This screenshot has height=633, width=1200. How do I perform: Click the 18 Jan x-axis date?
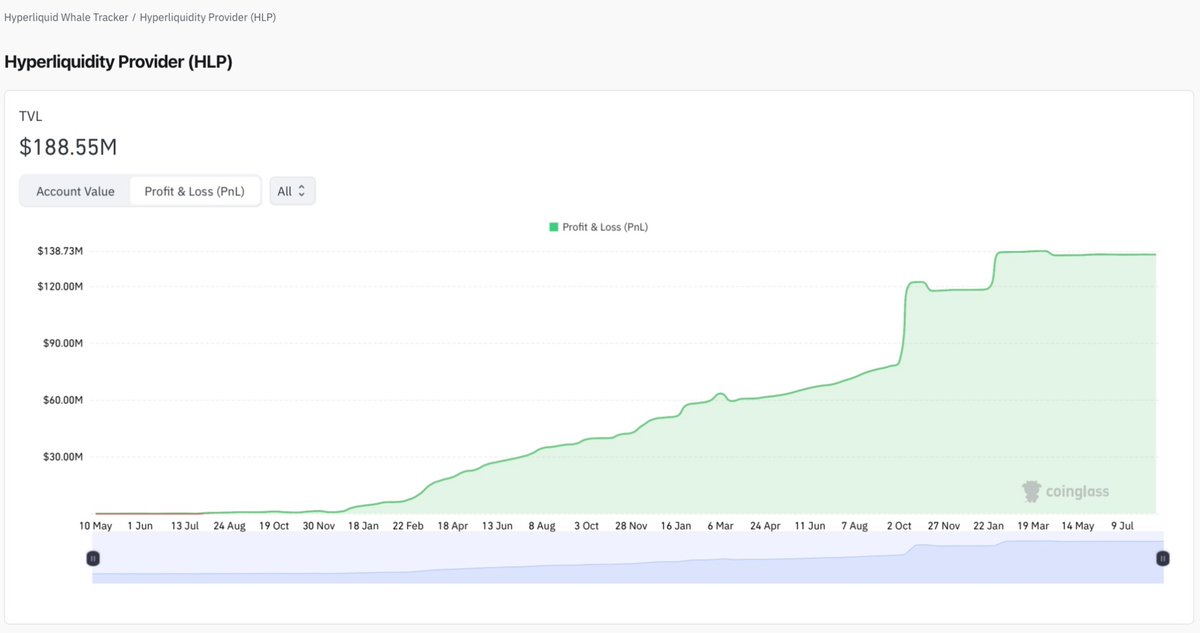pos(364,525)
